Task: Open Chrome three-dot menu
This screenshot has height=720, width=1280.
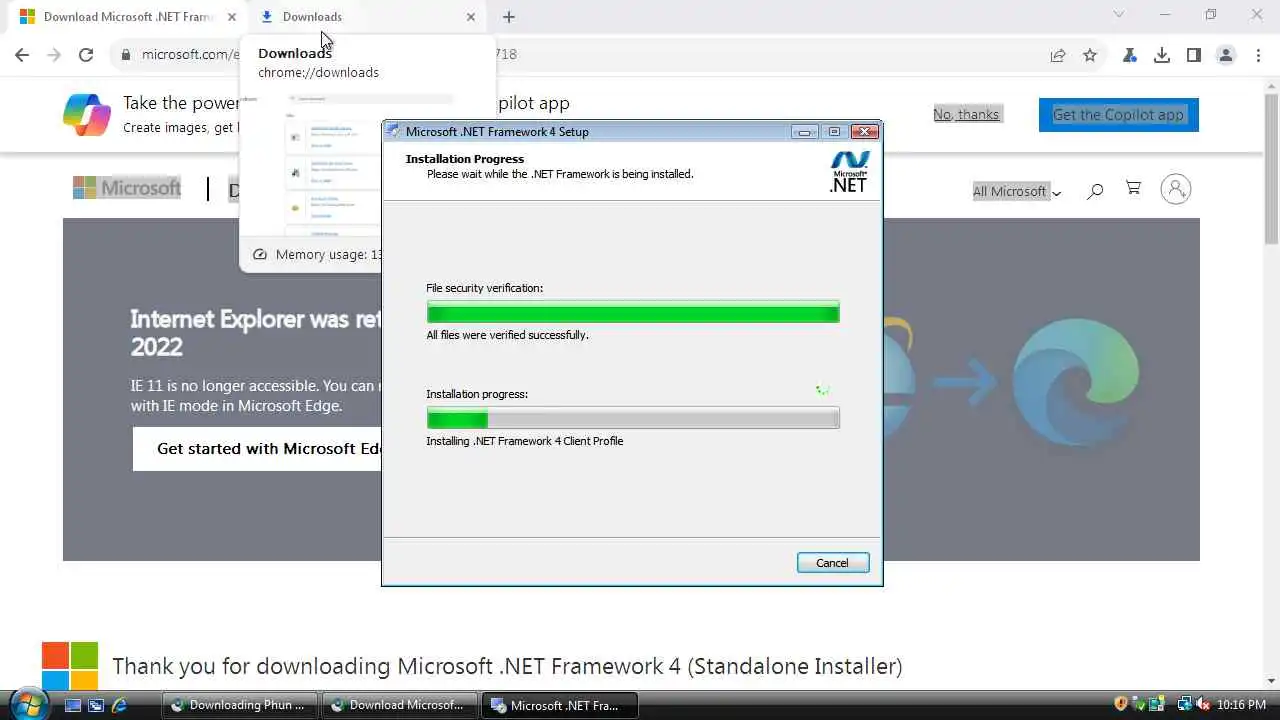Action: click(1258, 55)
